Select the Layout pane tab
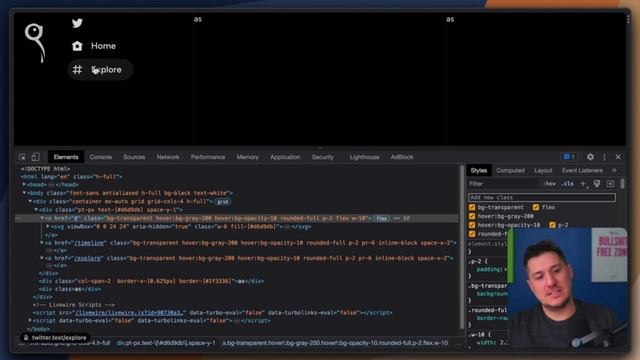Image resolution: width=640 pixels, height=360 pixels. click(x=543, y=171)
